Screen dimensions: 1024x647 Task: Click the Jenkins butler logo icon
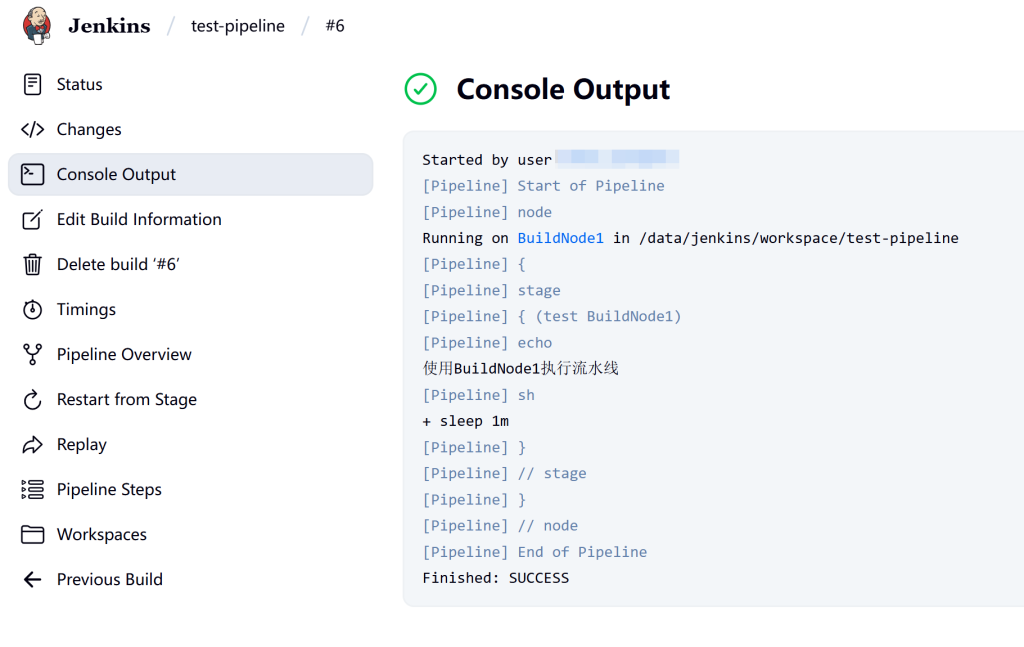click(x=36, y=26)
